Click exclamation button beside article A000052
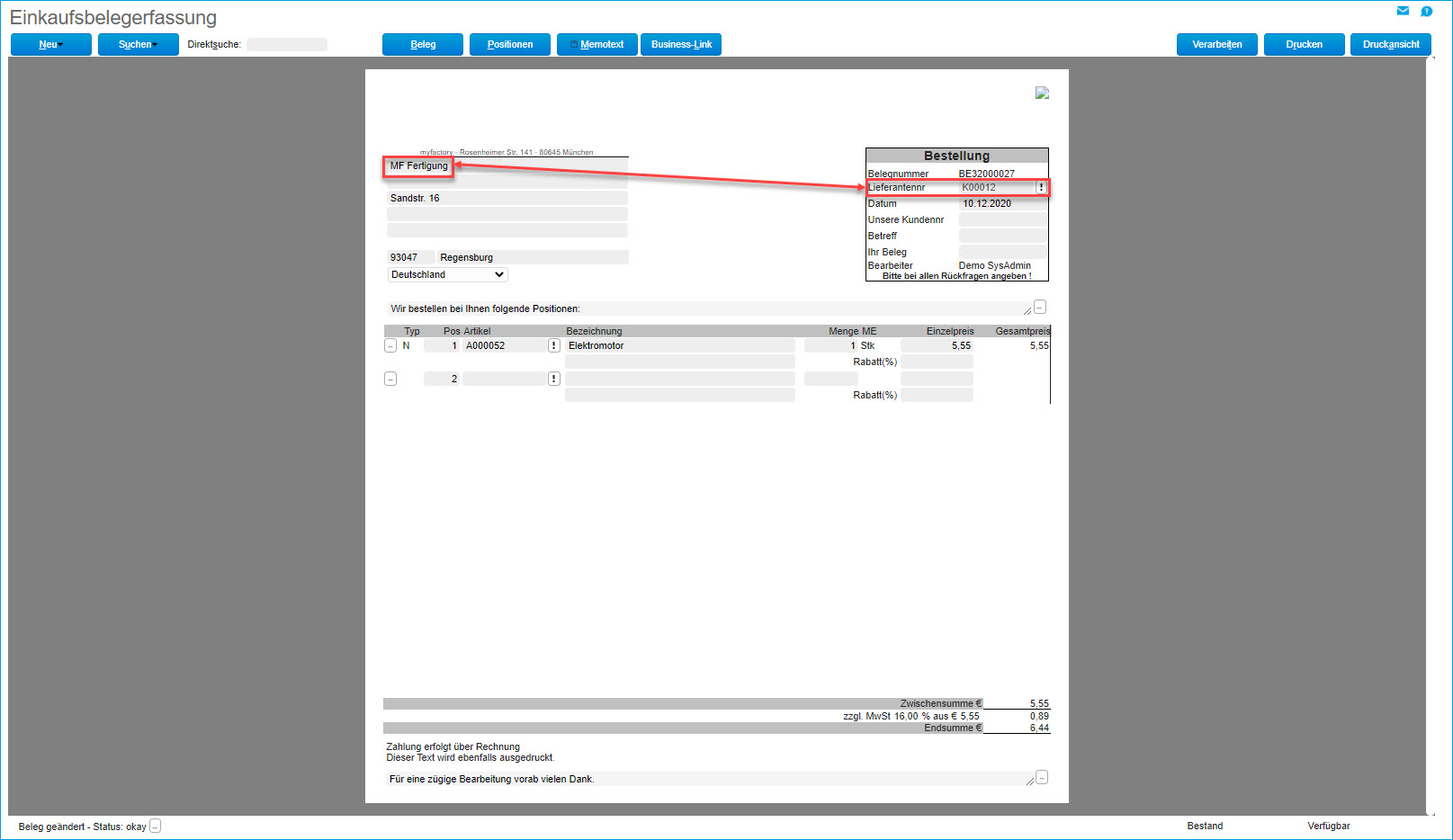1453x840 pixels. click(554, 345)
